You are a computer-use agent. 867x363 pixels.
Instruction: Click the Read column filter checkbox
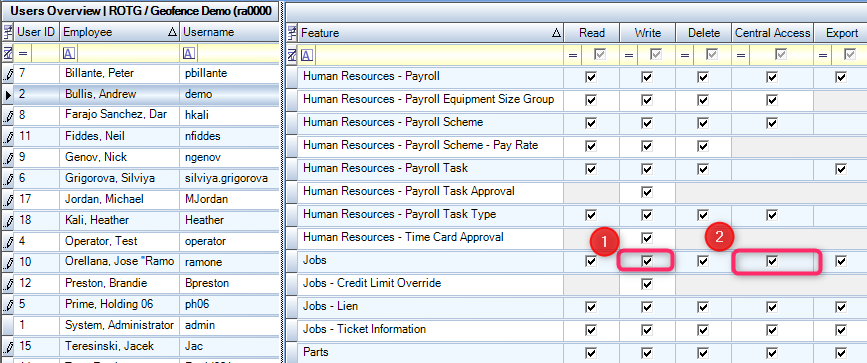599,55
